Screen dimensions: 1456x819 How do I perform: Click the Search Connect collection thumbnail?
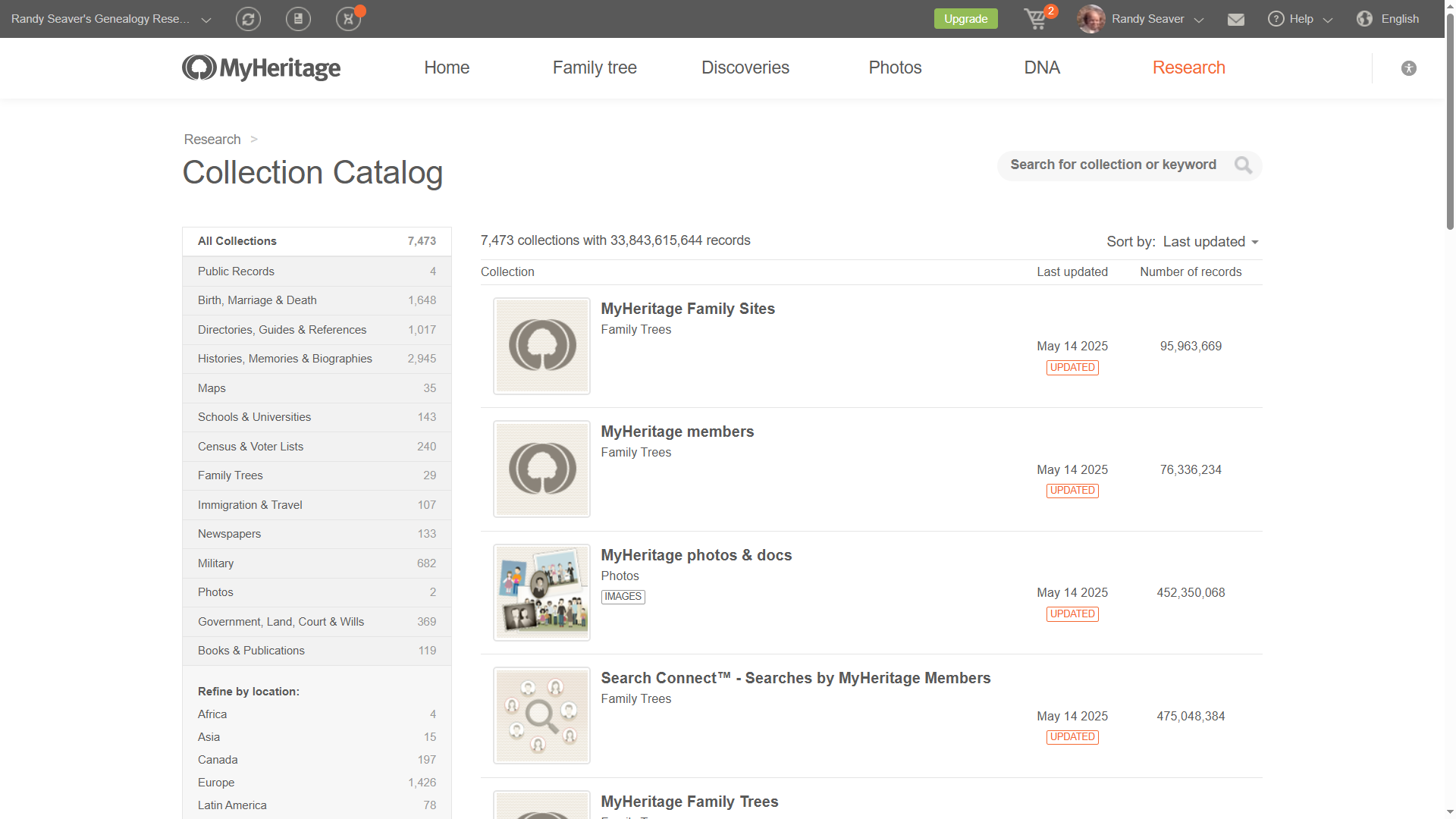[x=541, y=716]
